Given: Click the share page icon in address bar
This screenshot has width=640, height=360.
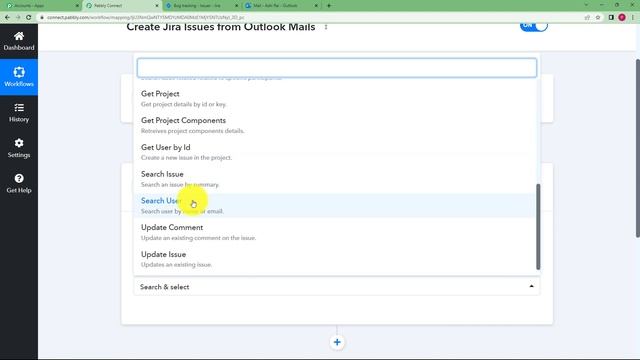Looking at the screenshot, I should tap(587, 17).
